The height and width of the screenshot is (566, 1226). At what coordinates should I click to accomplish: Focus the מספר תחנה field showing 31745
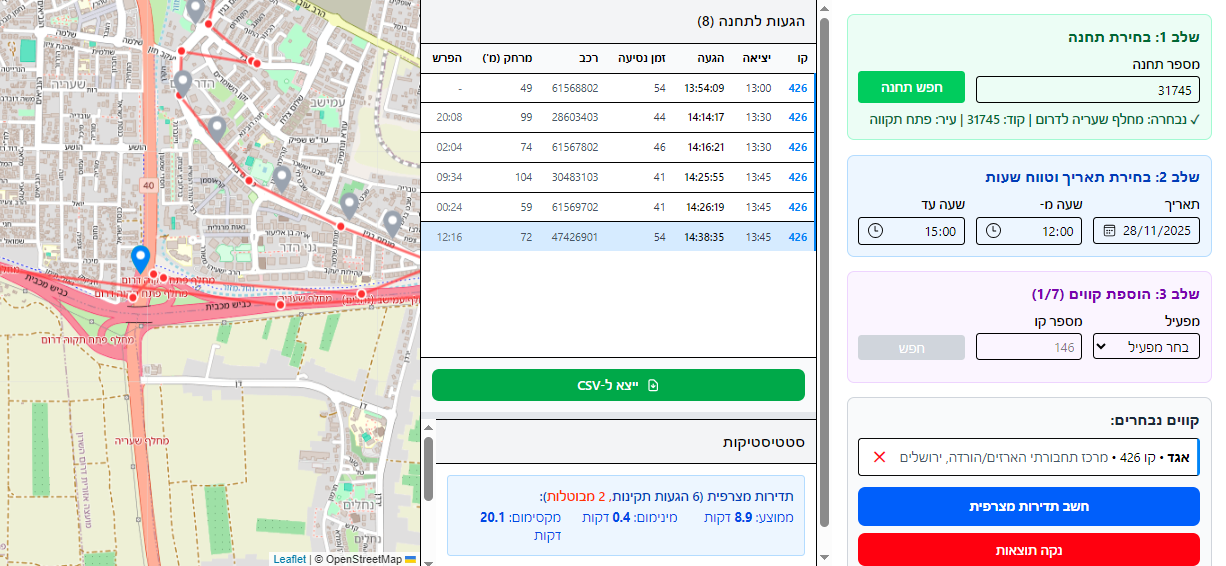pos(1088,90)
